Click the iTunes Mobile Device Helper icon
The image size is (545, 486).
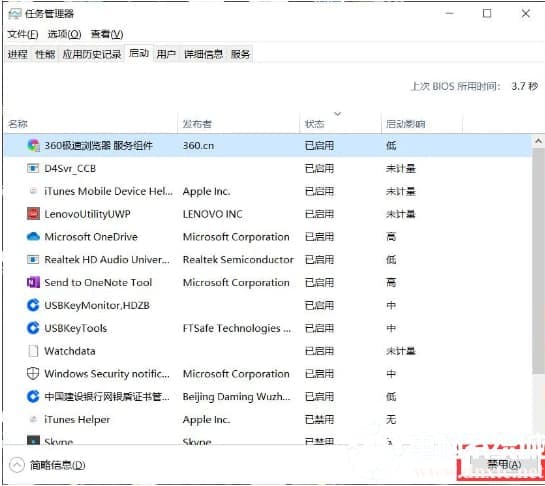[33, 191]
